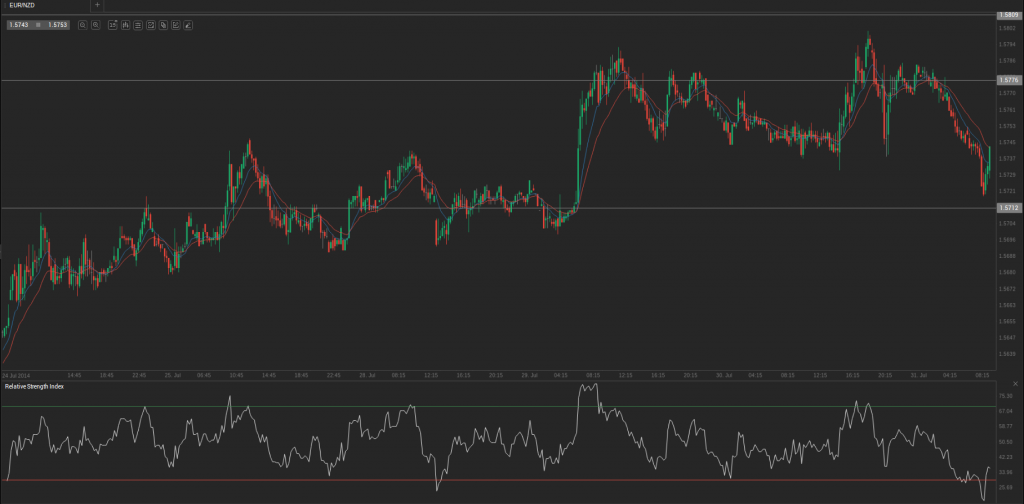Open the 15-minute timeframe selector
This screenshot has height=504, width=1024.
point(112,24)
